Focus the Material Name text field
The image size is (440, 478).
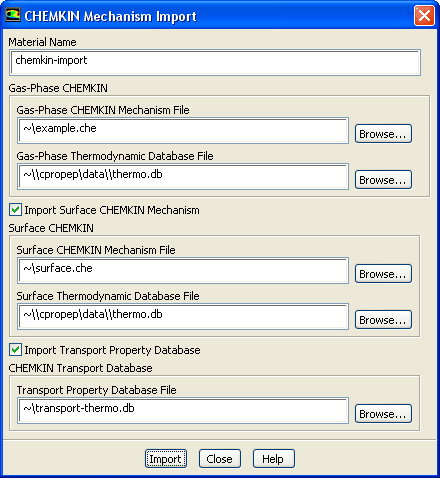pyautogui.click(x=215, y=62)
